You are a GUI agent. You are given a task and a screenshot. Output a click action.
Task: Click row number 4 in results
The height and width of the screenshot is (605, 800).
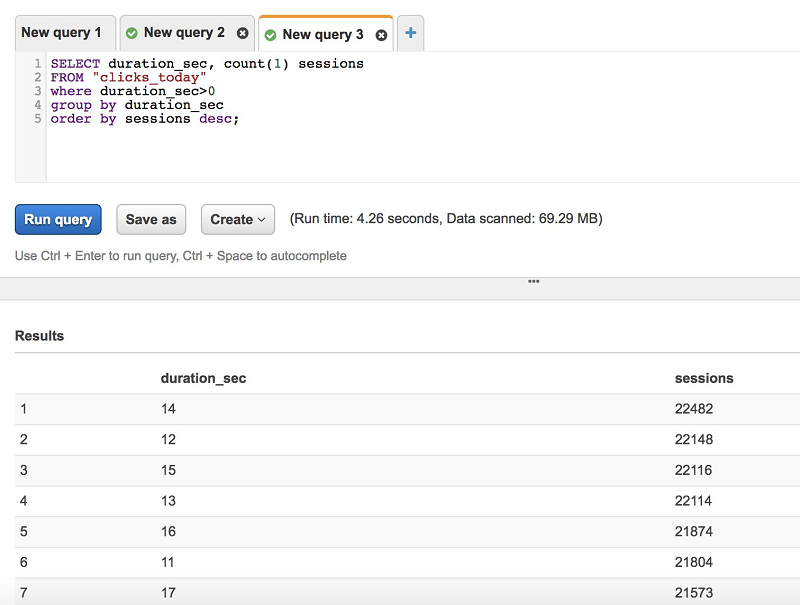pyautogui.click(x=23, y=501)
